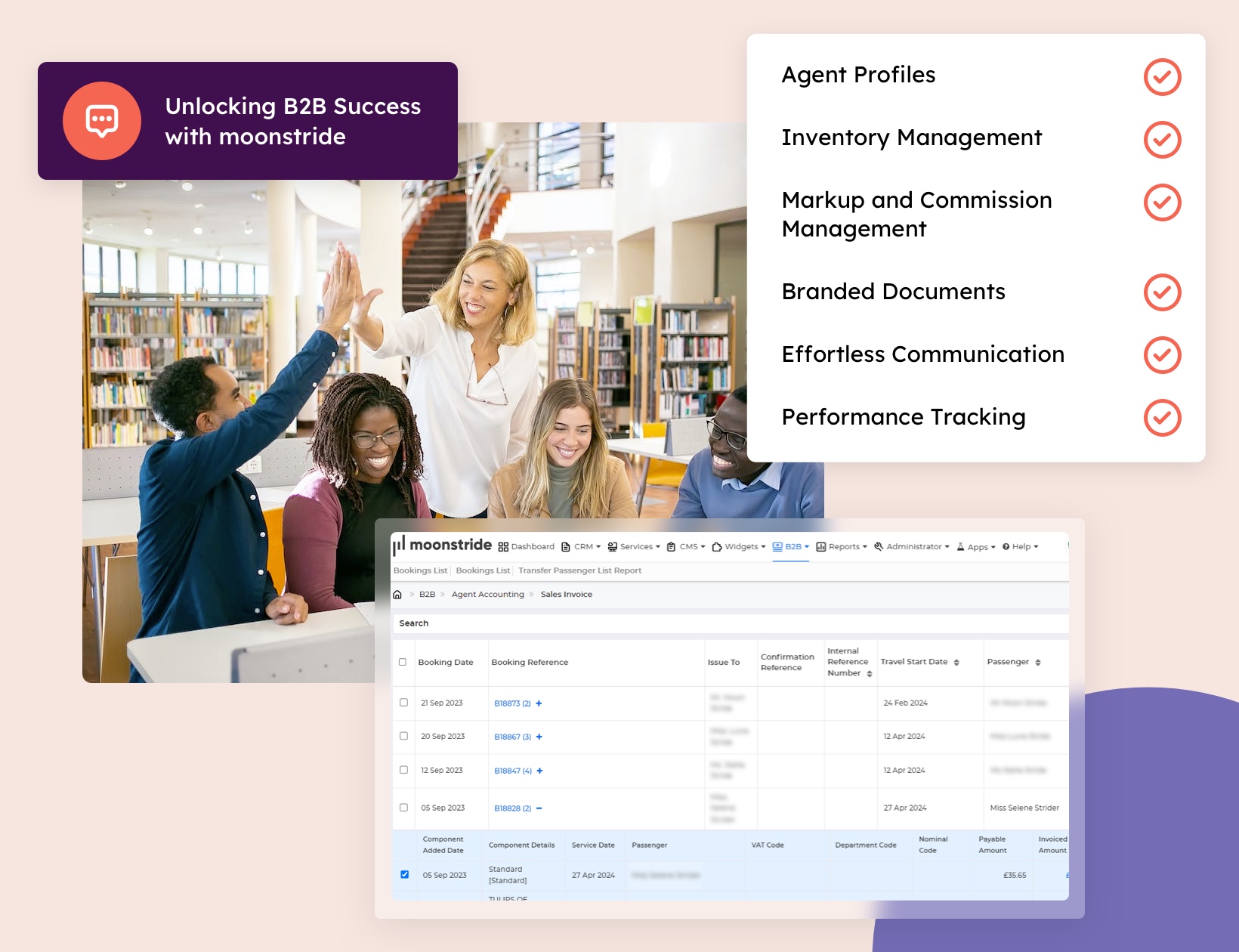Click the Component Details column header
Image resolution: width=1239 pixels, height=952 pixels.
click(x=521, y=845)
